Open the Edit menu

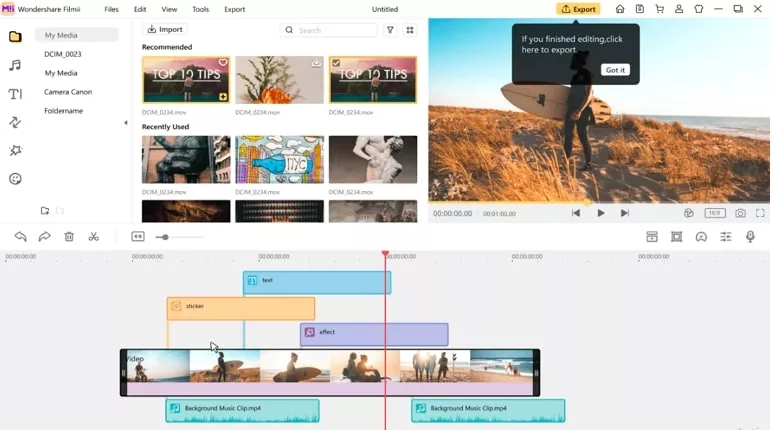click(140, 9)
